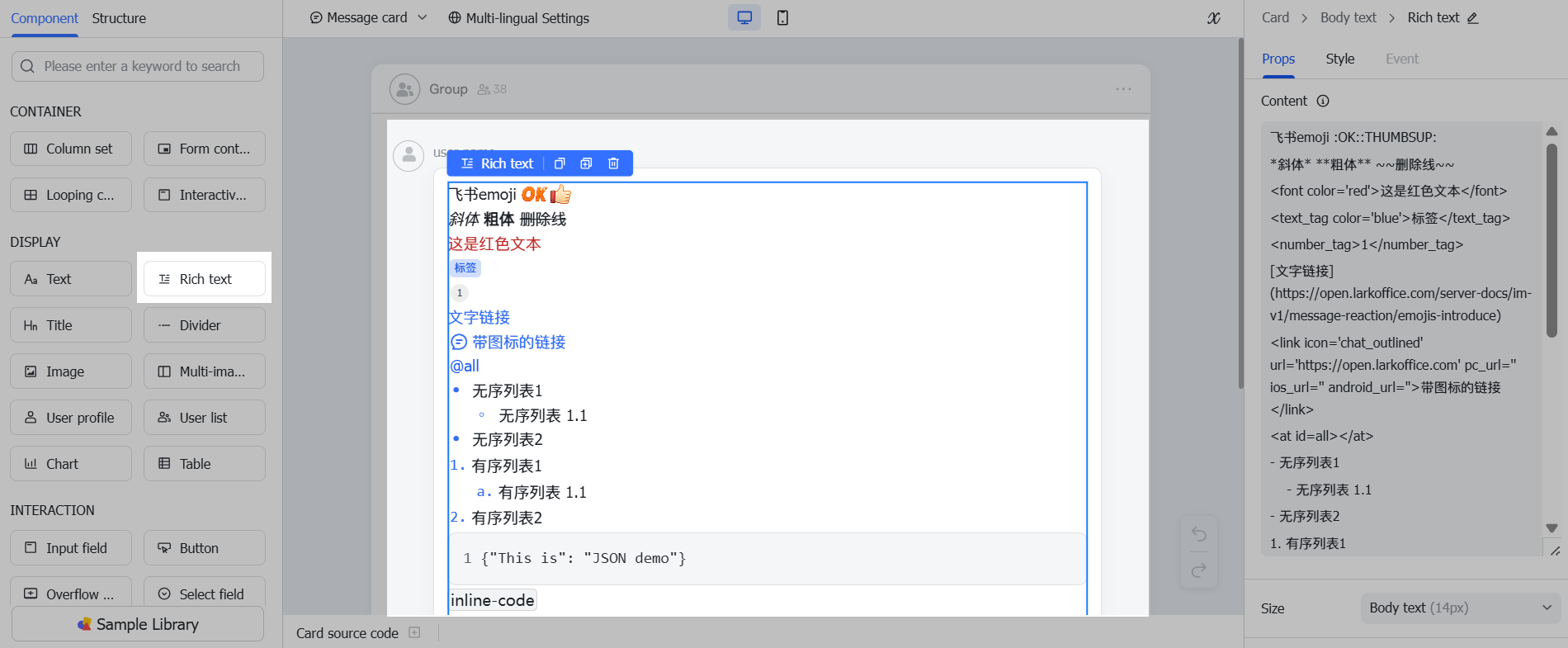Viewport: 1568px width, 648px height.
Task: Select the Chart component
Action: 71,464
